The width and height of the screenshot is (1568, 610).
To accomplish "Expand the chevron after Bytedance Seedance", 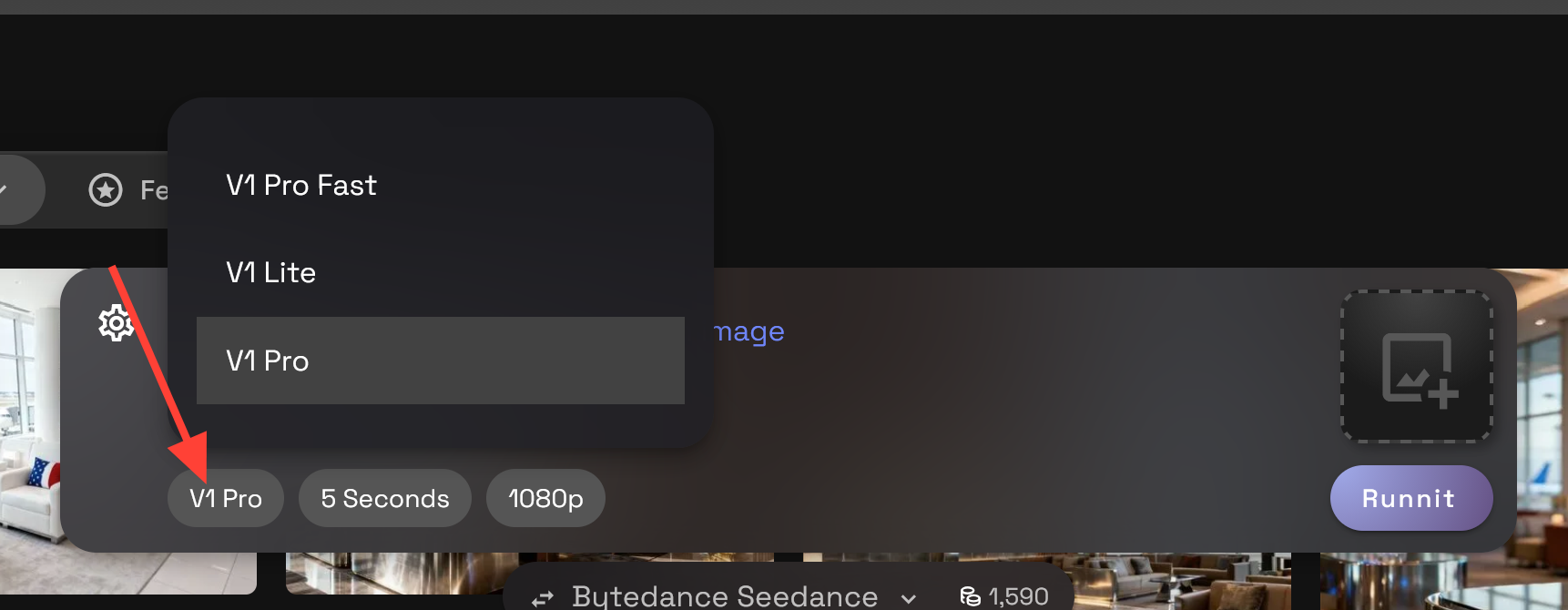I will [x=908, y=598].
